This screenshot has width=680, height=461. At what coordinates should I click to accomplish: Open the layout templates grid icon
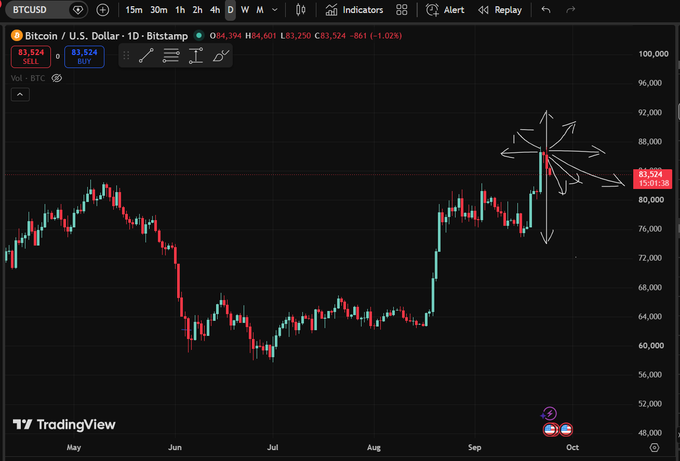402,10
